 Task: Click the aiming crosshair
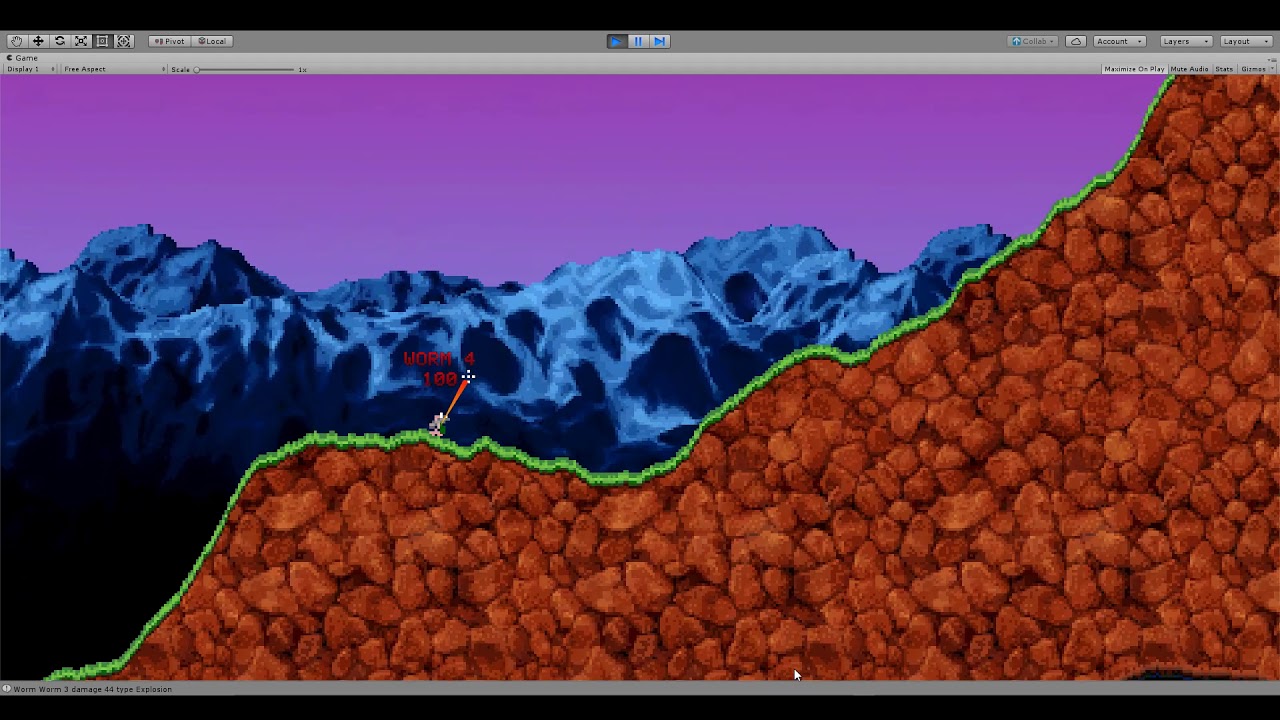[468, 377]
